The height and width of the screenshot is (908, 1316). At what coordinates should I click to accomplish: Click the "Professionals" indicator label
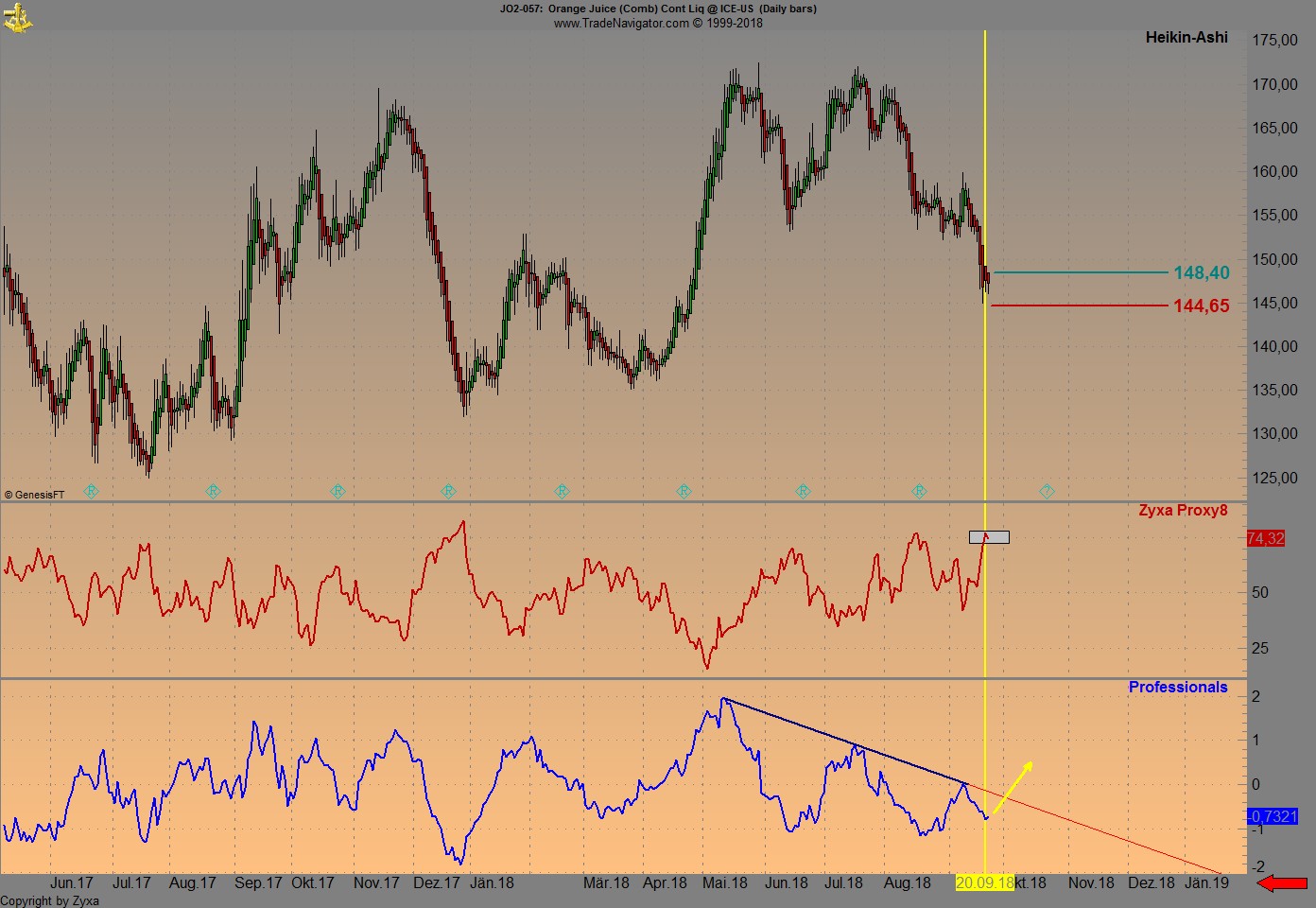point(1178,687)
